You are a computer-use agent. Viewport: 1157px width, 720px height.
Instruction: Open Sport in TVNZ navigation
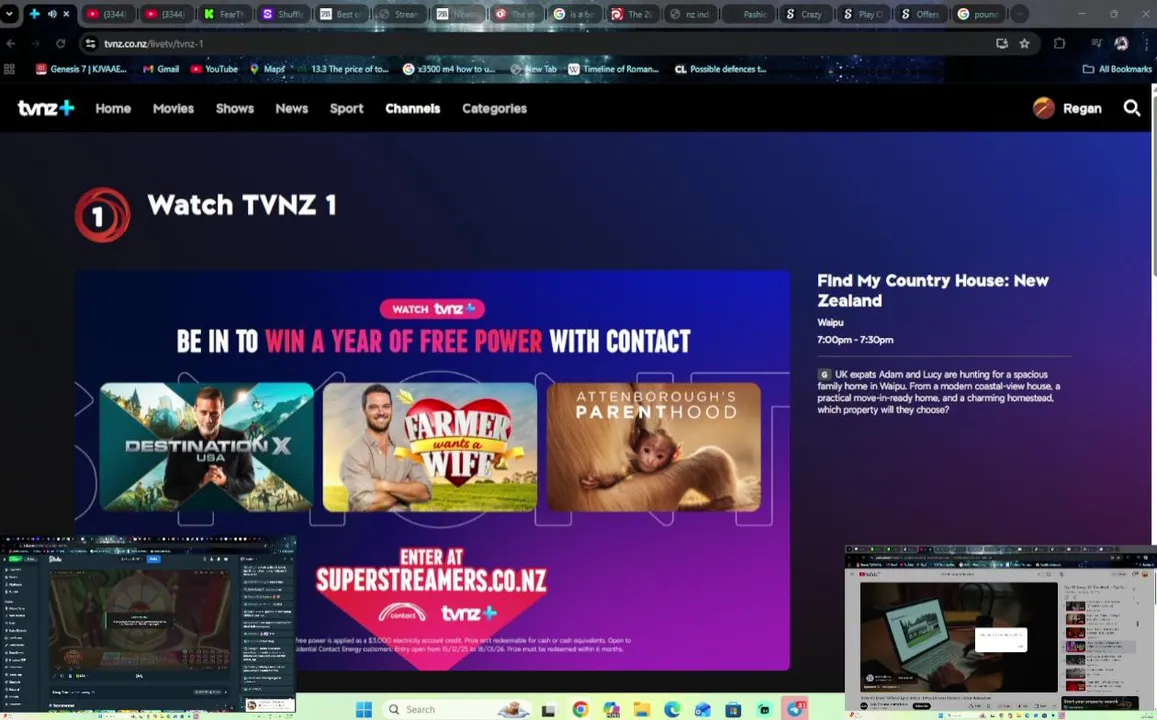point(346,108)
